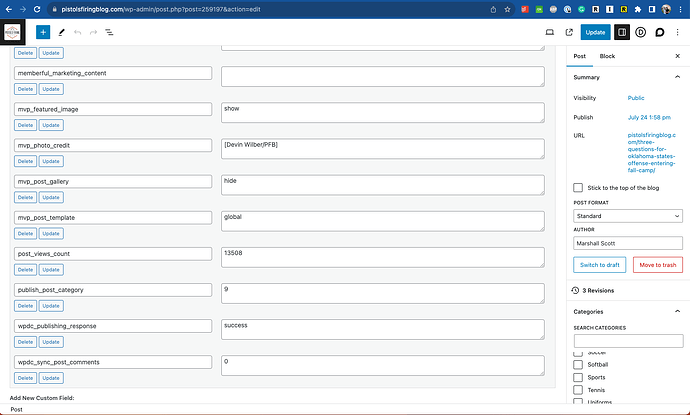Image resolution: width=690 pixels, height=415 pixels.
Task: Update the publish_post_category field
Action: [51, 306]
